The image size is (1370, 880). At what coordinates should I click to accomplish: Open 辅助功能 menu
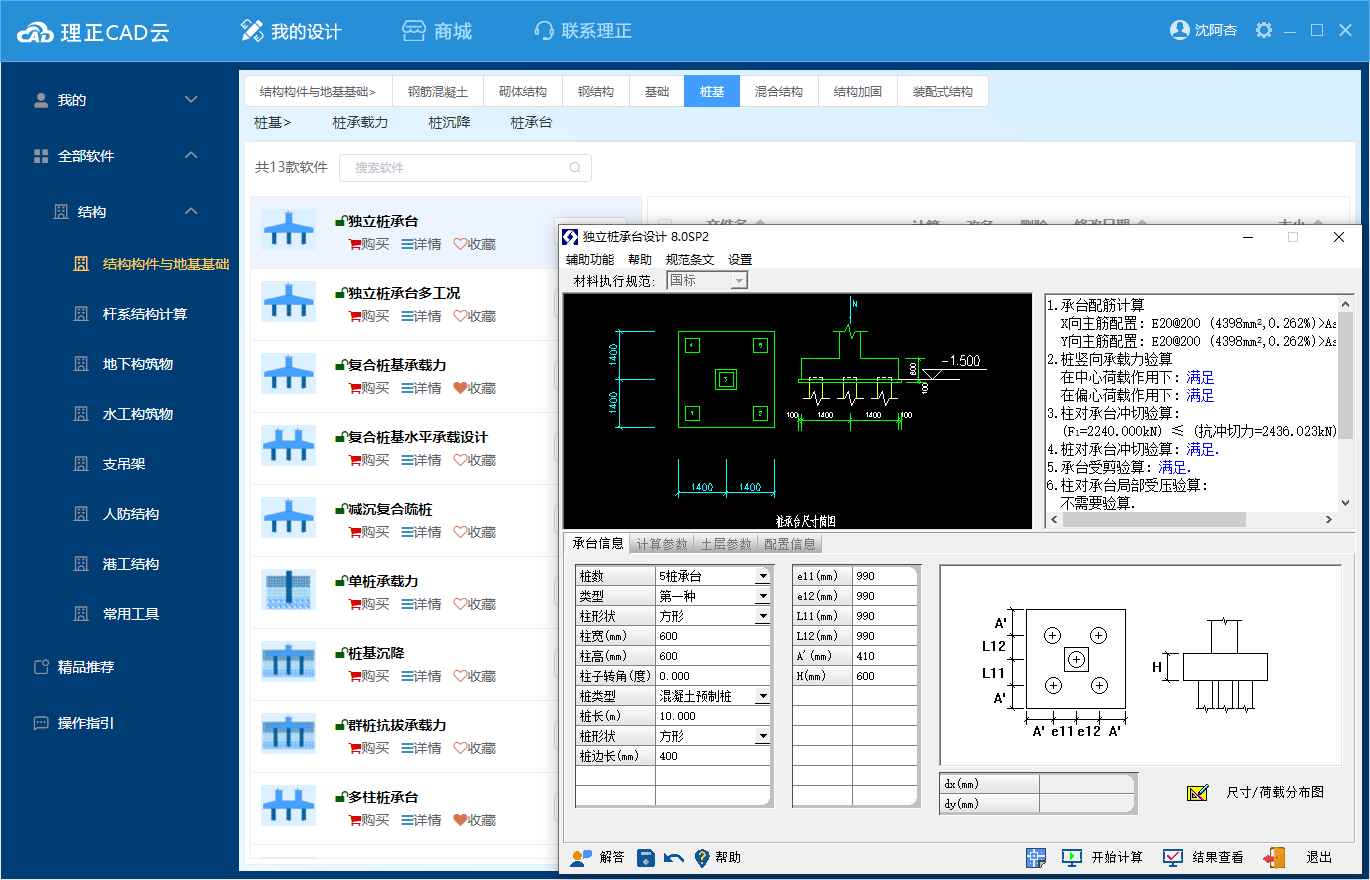pyautogui.click(x=590, y=259)
